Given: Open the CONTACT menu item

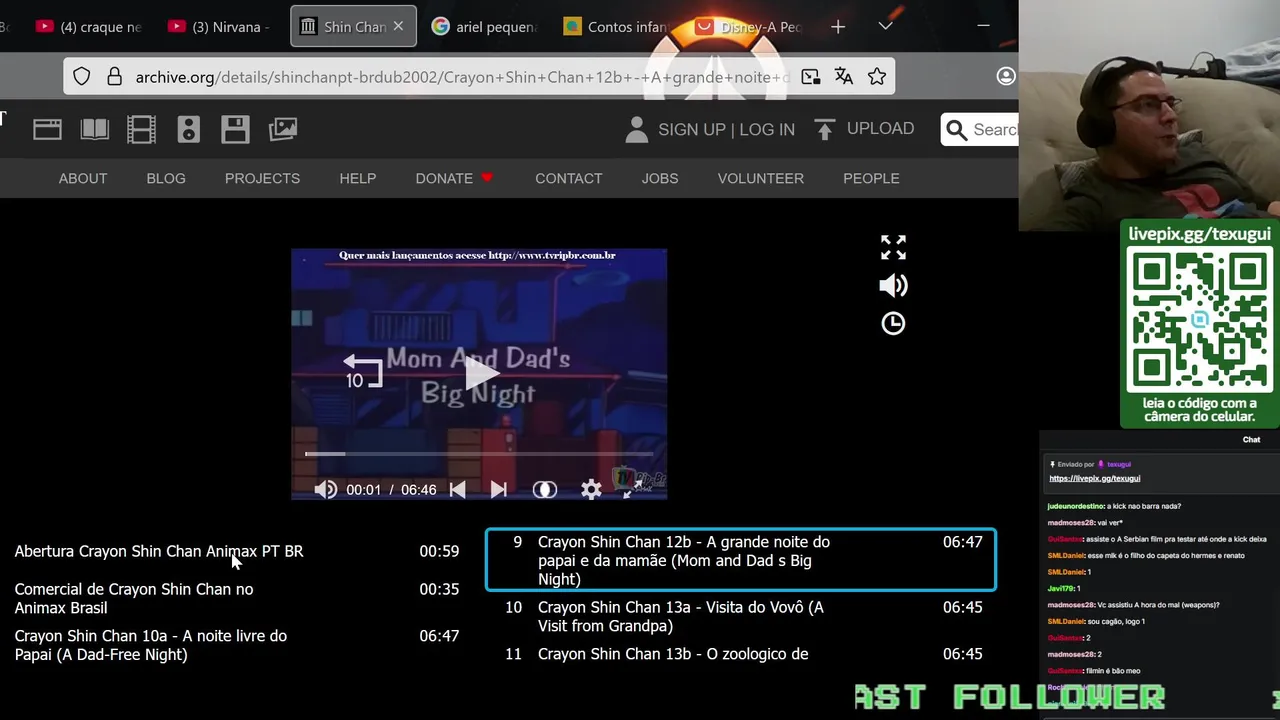Looking at the screenshot, I should coord(569,178).
